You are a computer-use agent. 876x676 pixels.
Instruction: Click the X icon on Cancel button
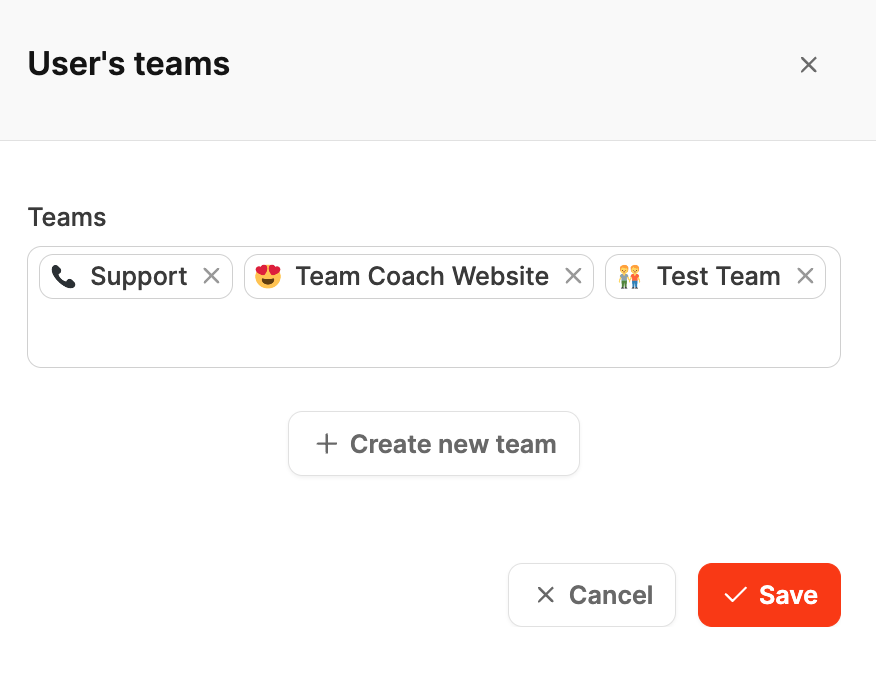[x=545, y=595]
